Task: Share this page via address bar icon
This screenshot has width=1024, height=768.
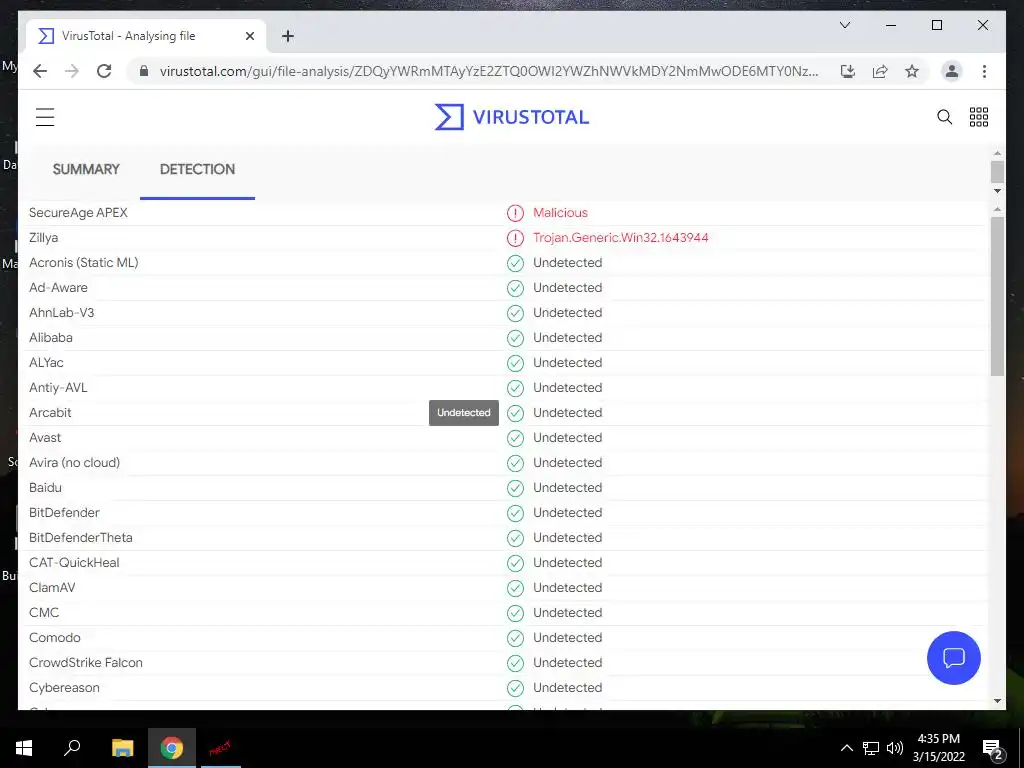Action: tap(880, 71)
